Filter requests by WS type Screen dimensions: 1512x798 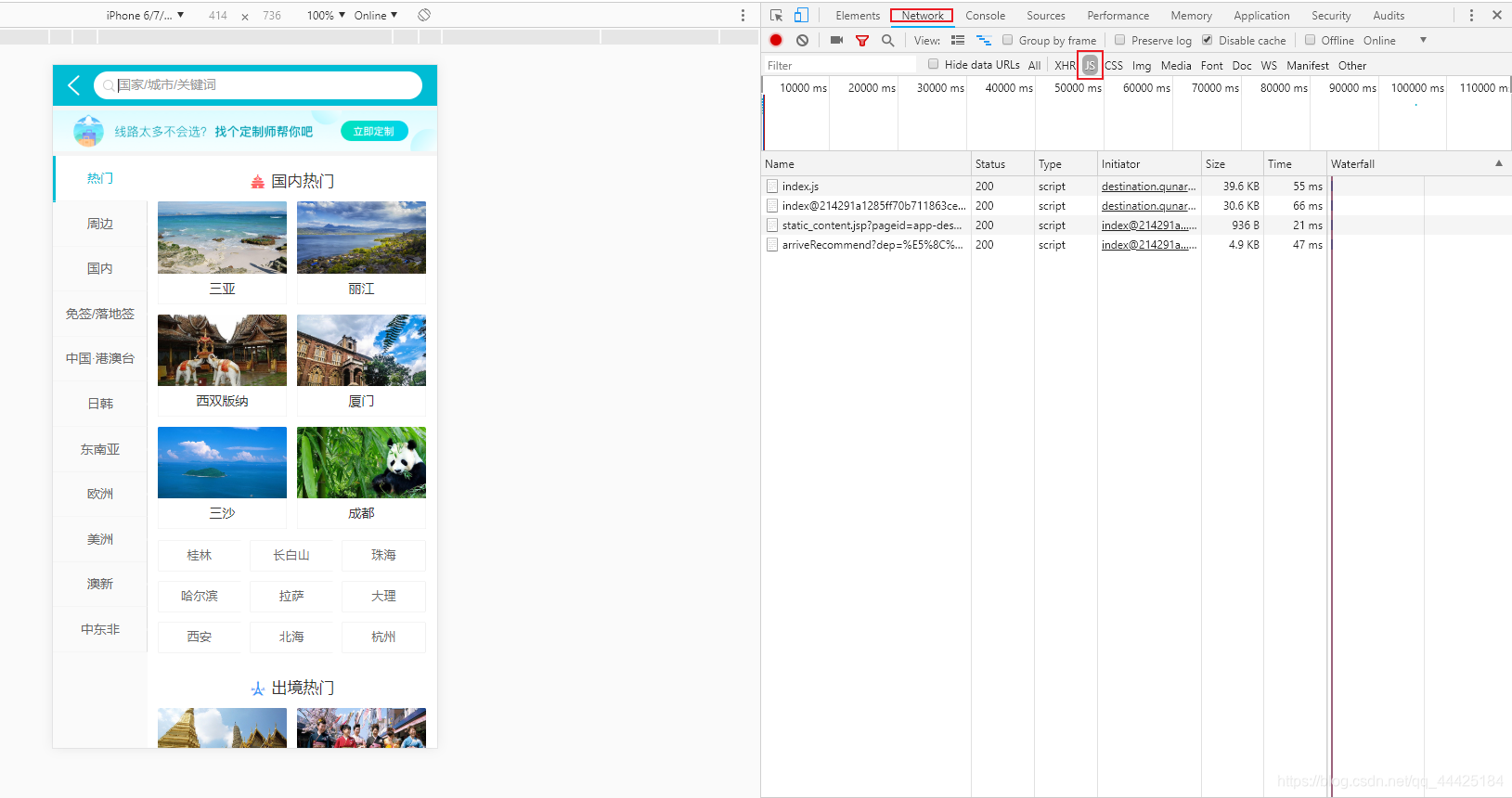[1269, 65]
